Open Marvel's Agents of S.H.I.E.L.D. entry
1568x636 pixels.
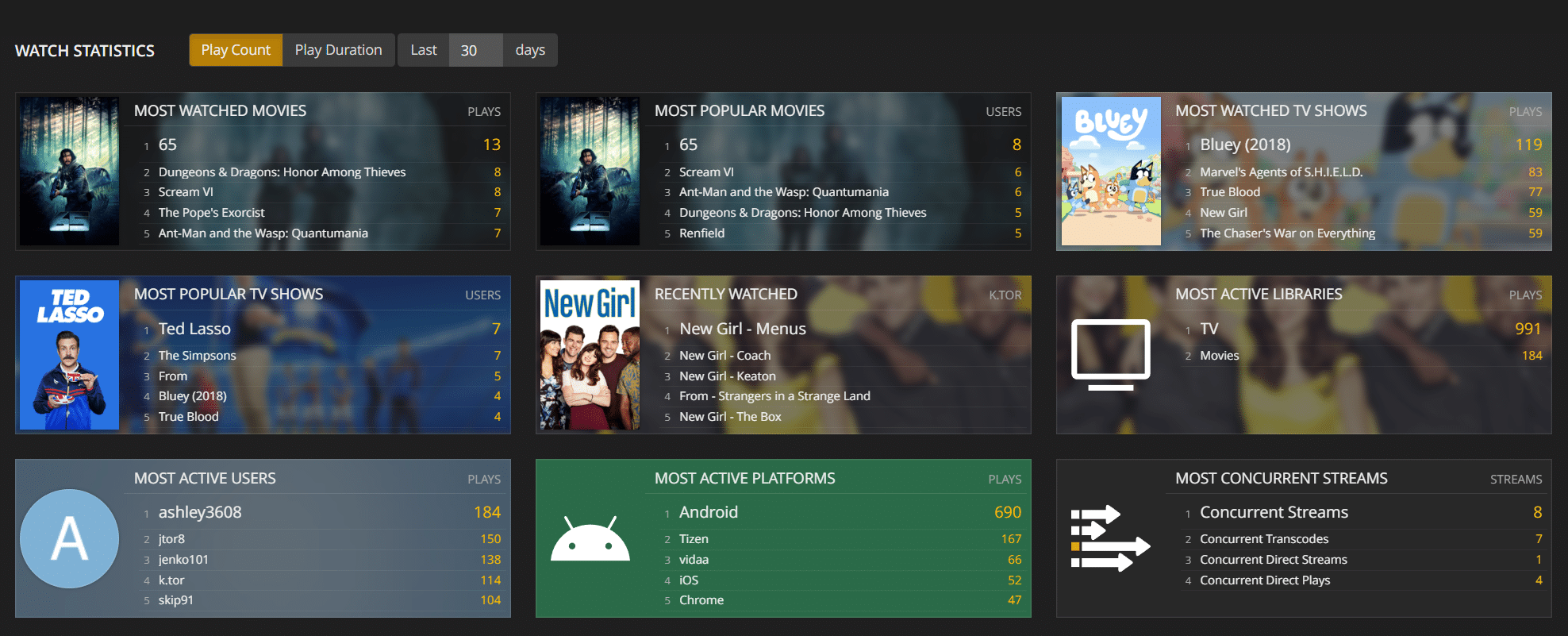(1281, 172)
